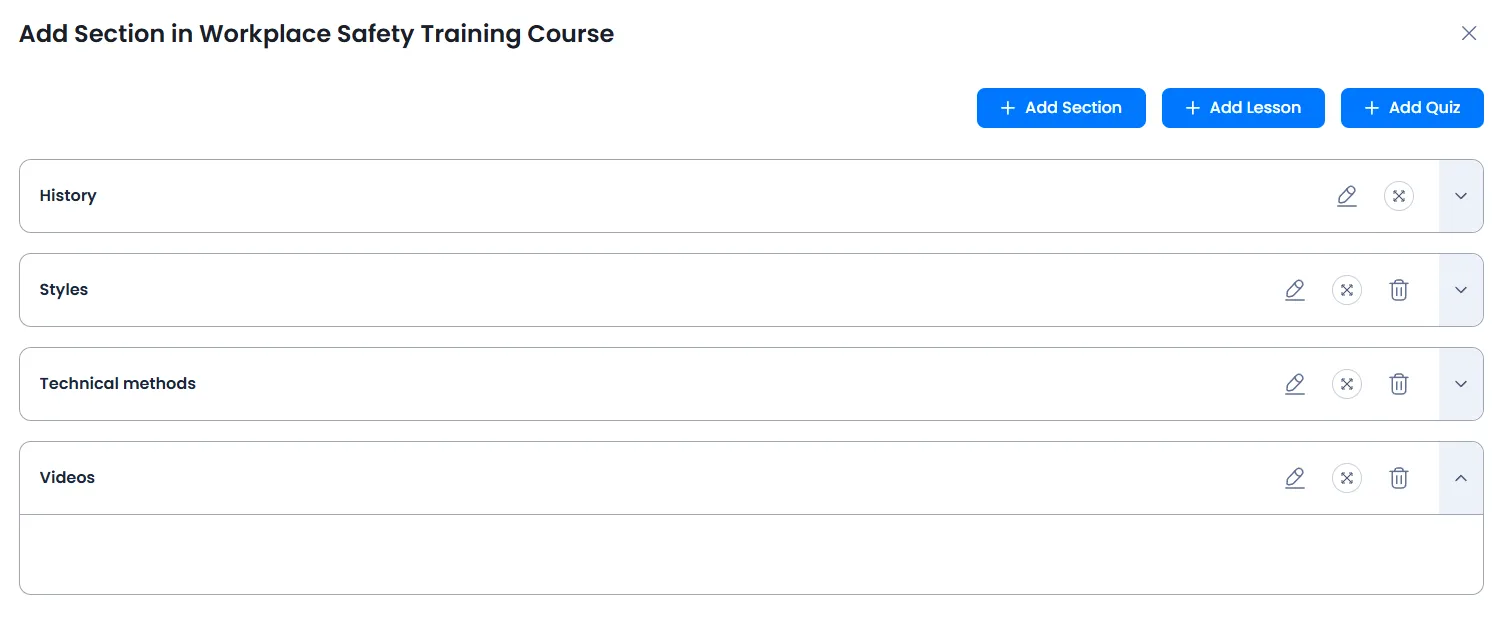This screenshot has width=1504, height=618.
Task: Click the move handle for Videos
Action: pyautogui.click(x=1346, y=478)
